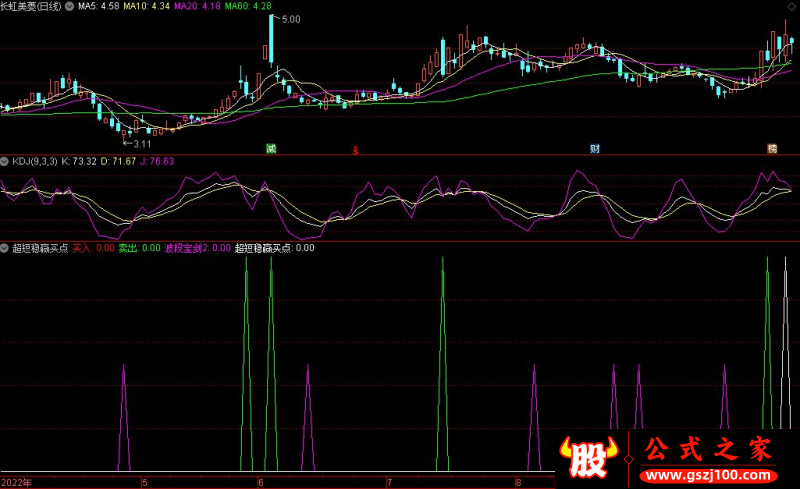Click the KDJ J value in purple

[156, 160]
